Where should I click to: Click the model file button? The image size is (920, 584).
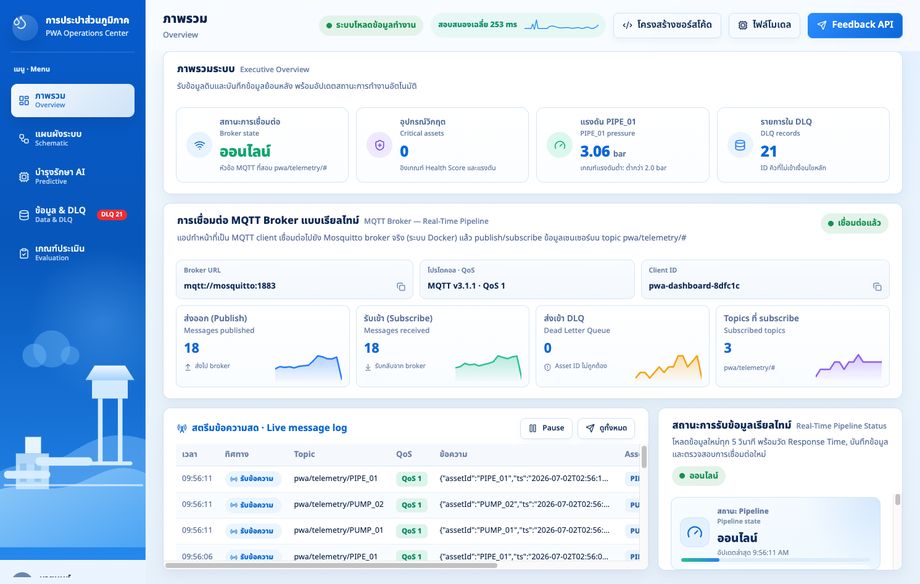point(765,25)
